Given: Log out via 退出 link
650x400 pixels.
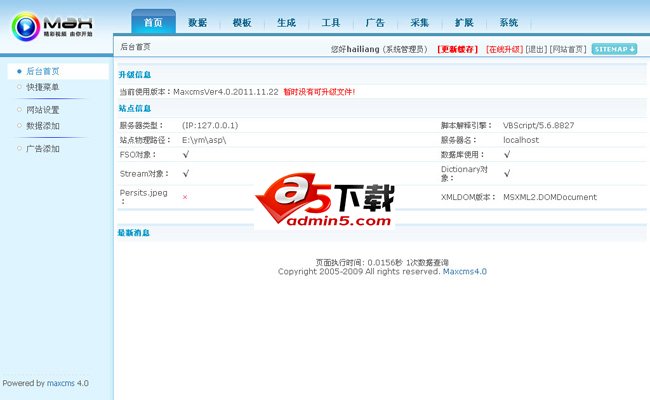Looking at the screenshot, I should point(536,49).
